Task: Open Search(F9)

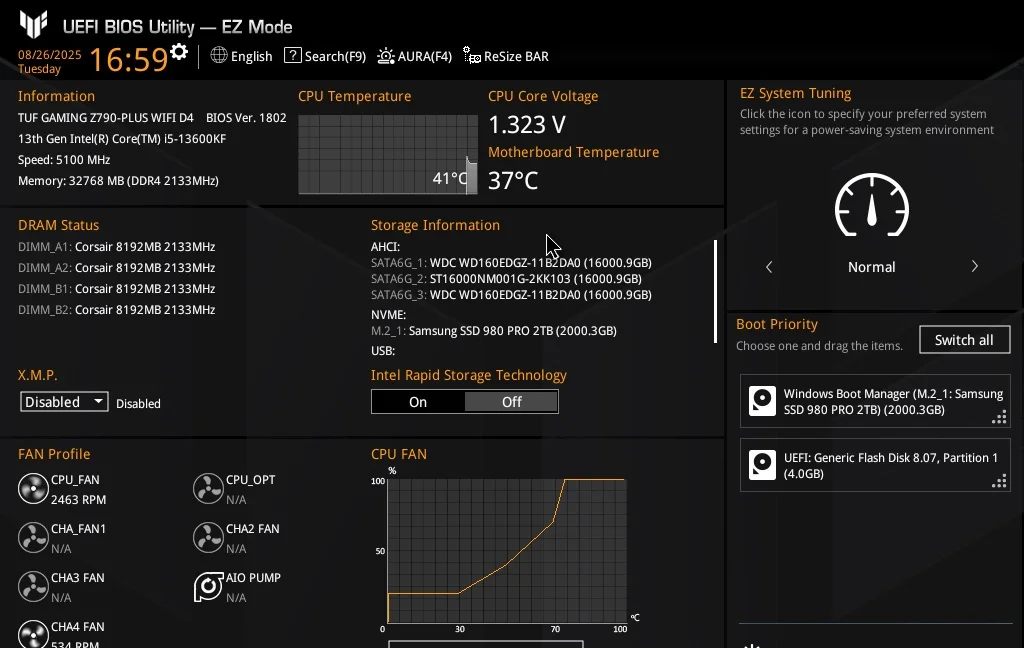Action: (x=325, y=56)
